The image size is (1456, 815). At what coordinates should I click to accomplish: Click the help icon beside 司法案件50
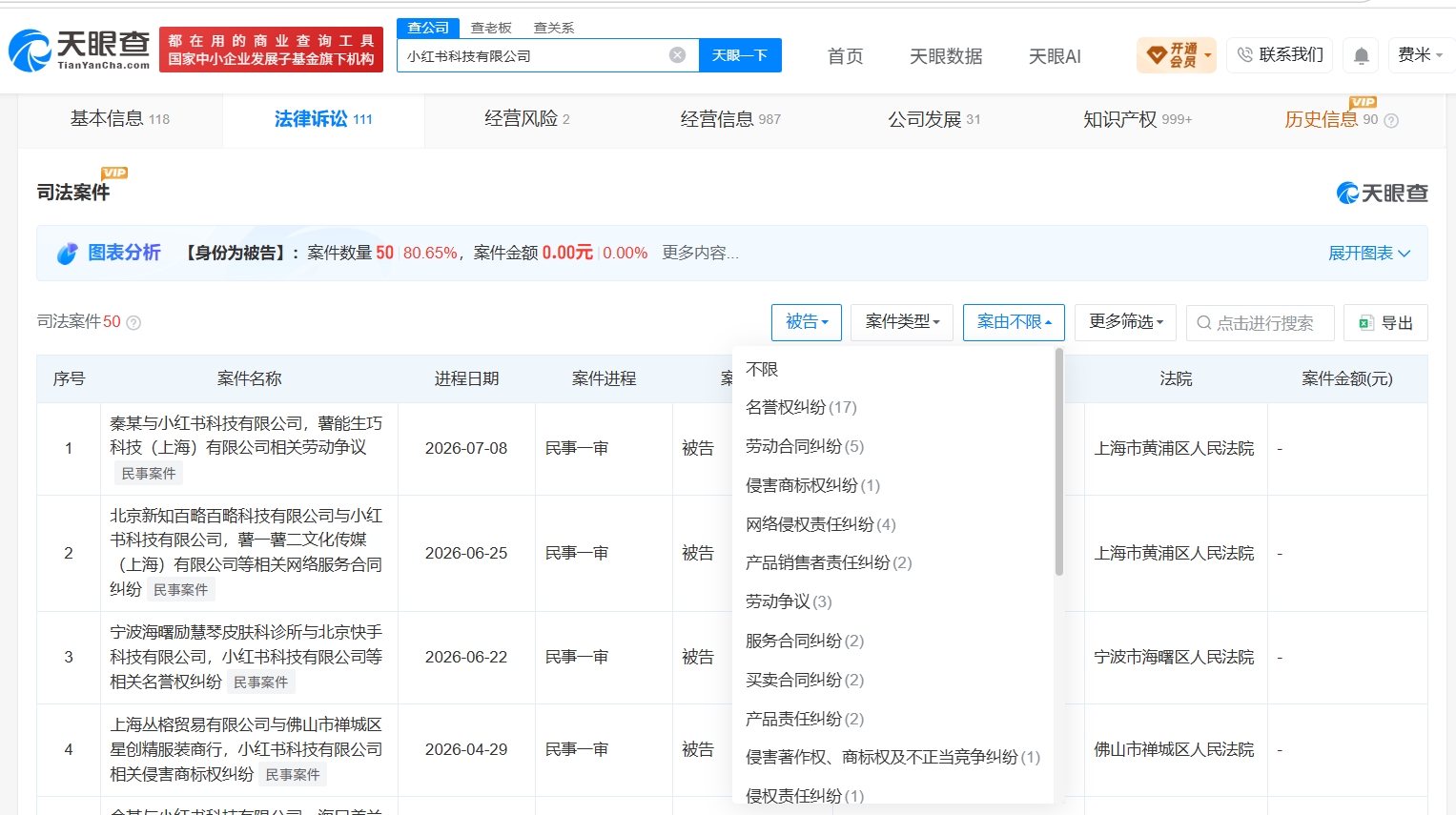pyautogui.click(x=133, y=322)
